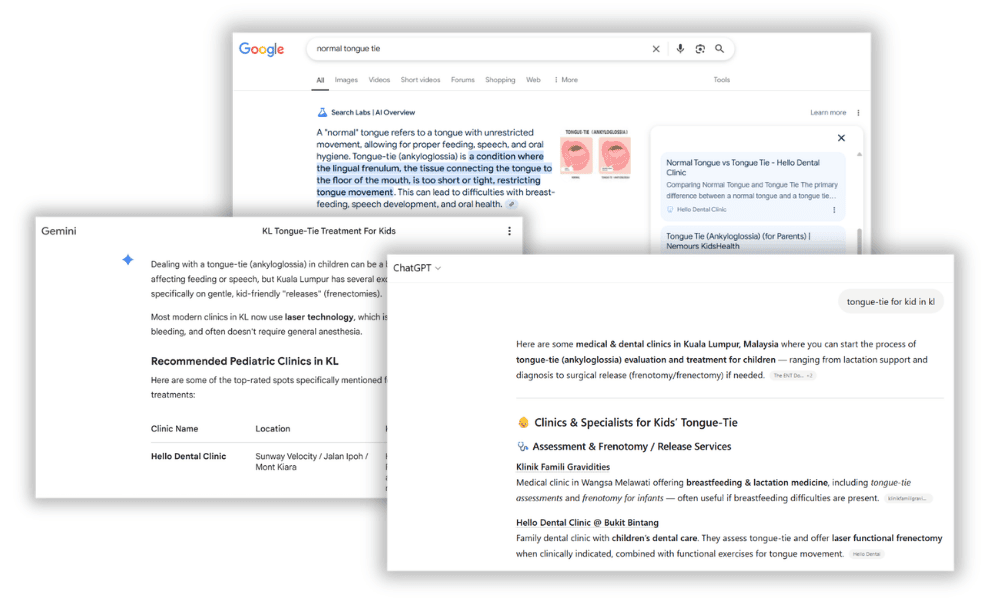Open the Tools dropdown on Google results
The height and width of the screenshot is (600, 1000).
[x=722, y=79]
